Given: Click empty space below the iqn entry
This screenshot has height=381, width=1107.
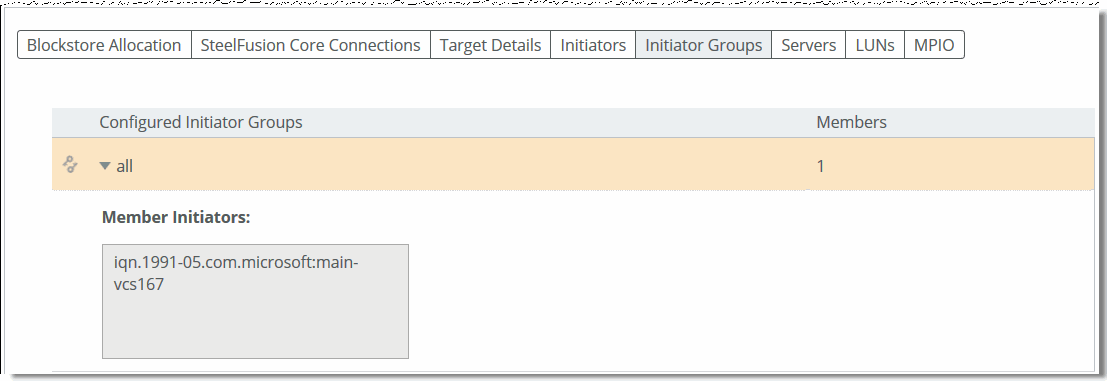Looking at the screenshot, I should point(255,326).
